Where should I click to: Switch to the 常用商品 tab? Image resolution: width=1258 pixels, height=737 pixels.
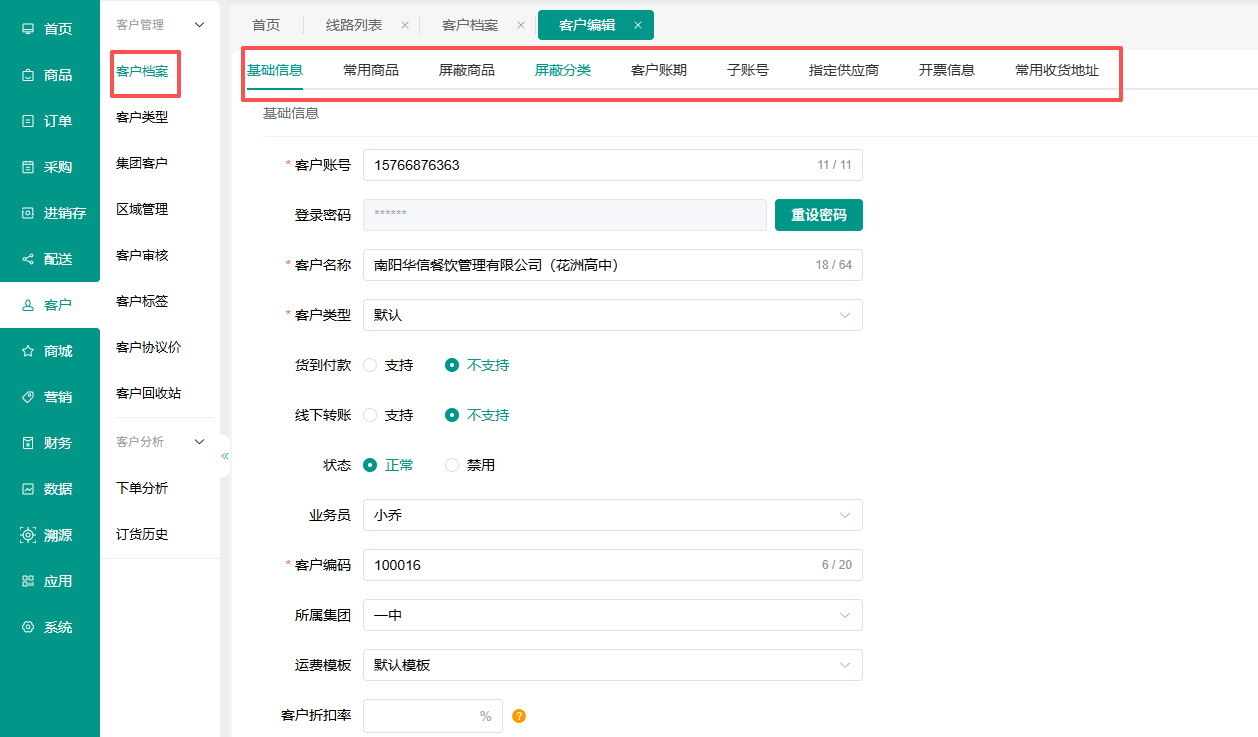coord(371,70)
